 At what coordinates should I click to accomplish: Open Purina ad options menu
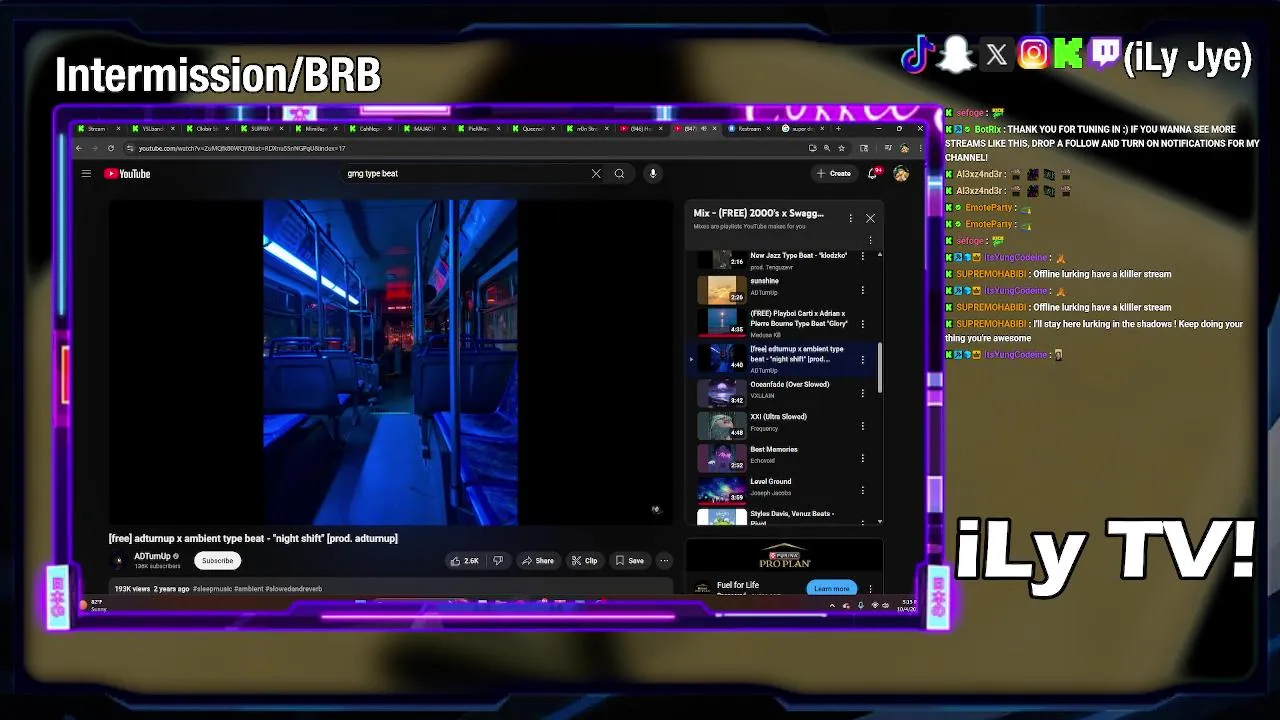click(x=870, y=588)
